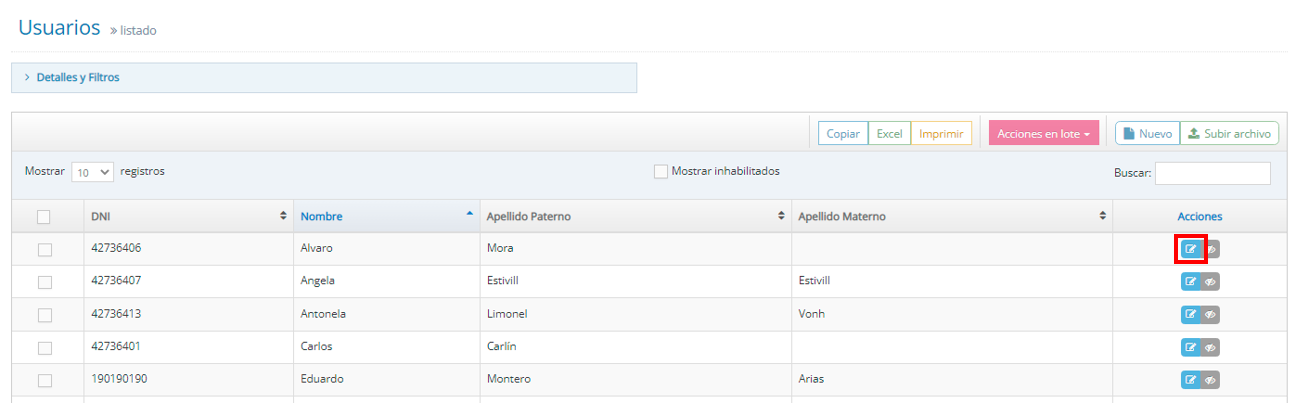Click the Nuevo button
This screenshot has height=415, width=1303.
pos(1147,134)
